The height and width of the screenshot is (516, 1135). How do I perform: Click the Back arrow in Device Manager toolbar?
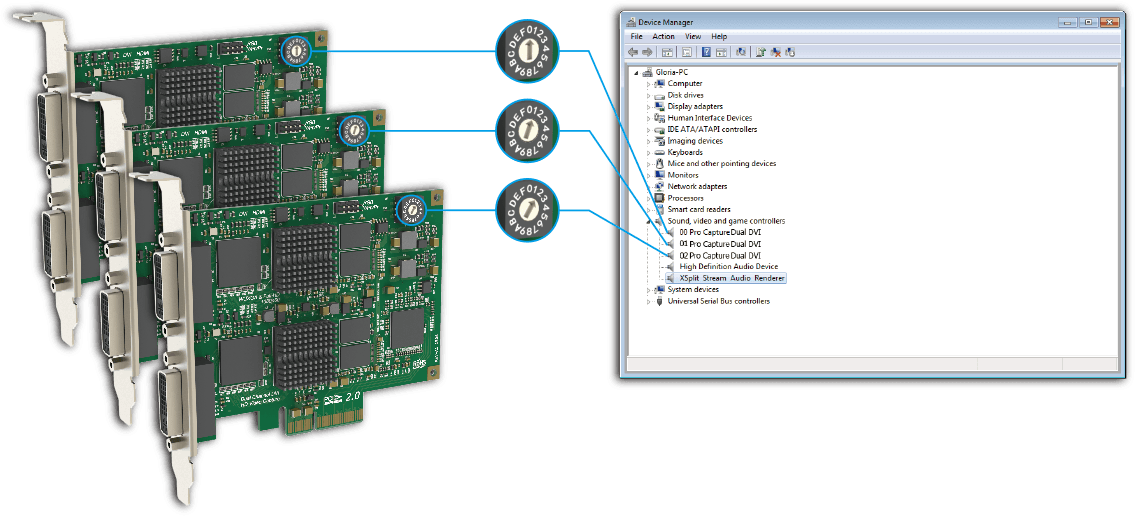(633, 52)
